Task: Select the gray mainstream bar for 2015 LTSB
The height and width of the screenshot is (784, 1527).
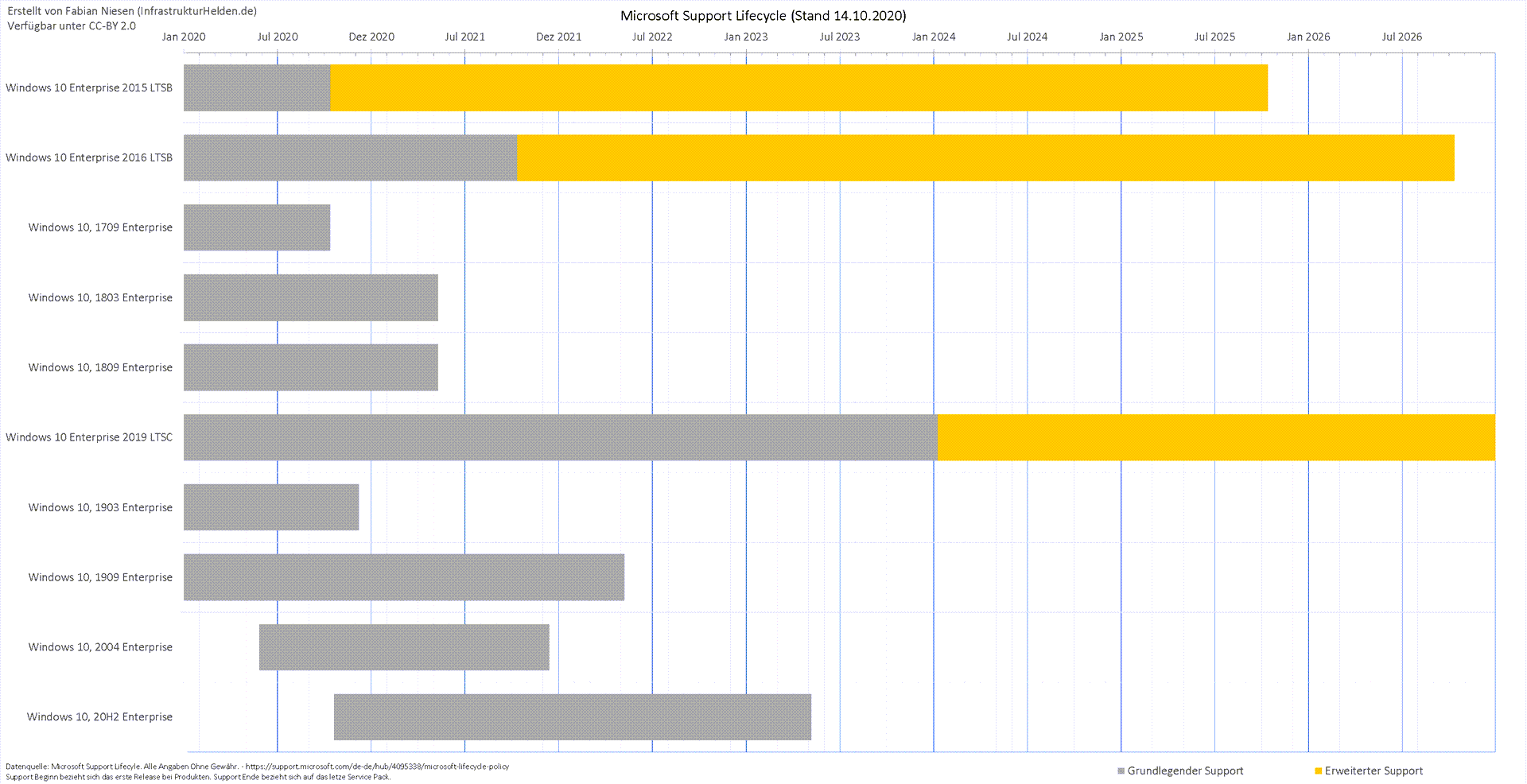Action: 257,87
